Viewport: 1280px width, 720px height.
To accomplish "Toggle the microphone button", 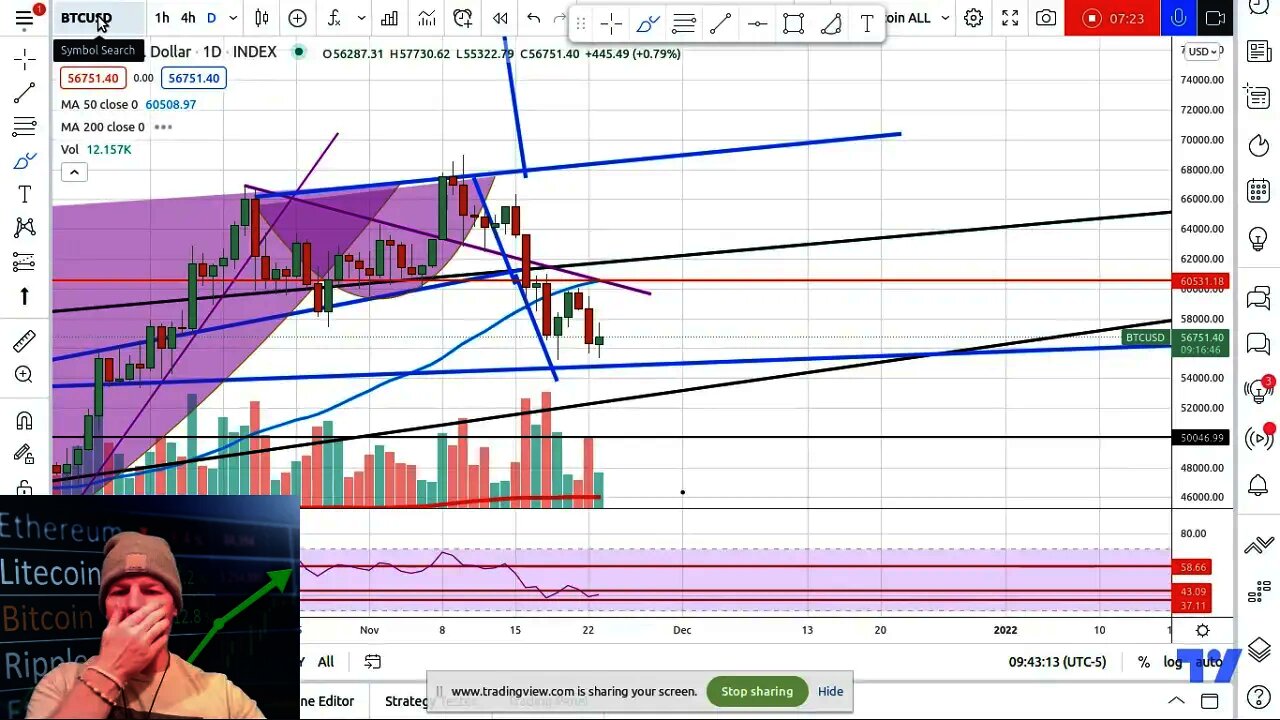I will click(1179, 18).
